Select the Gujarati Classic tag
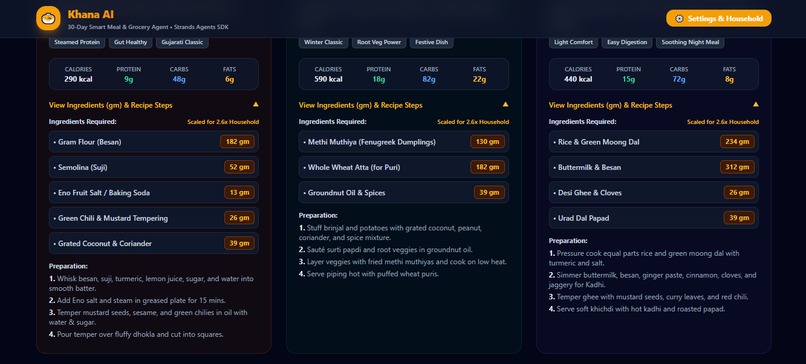 pyautogui.click(x=182, y=42)
